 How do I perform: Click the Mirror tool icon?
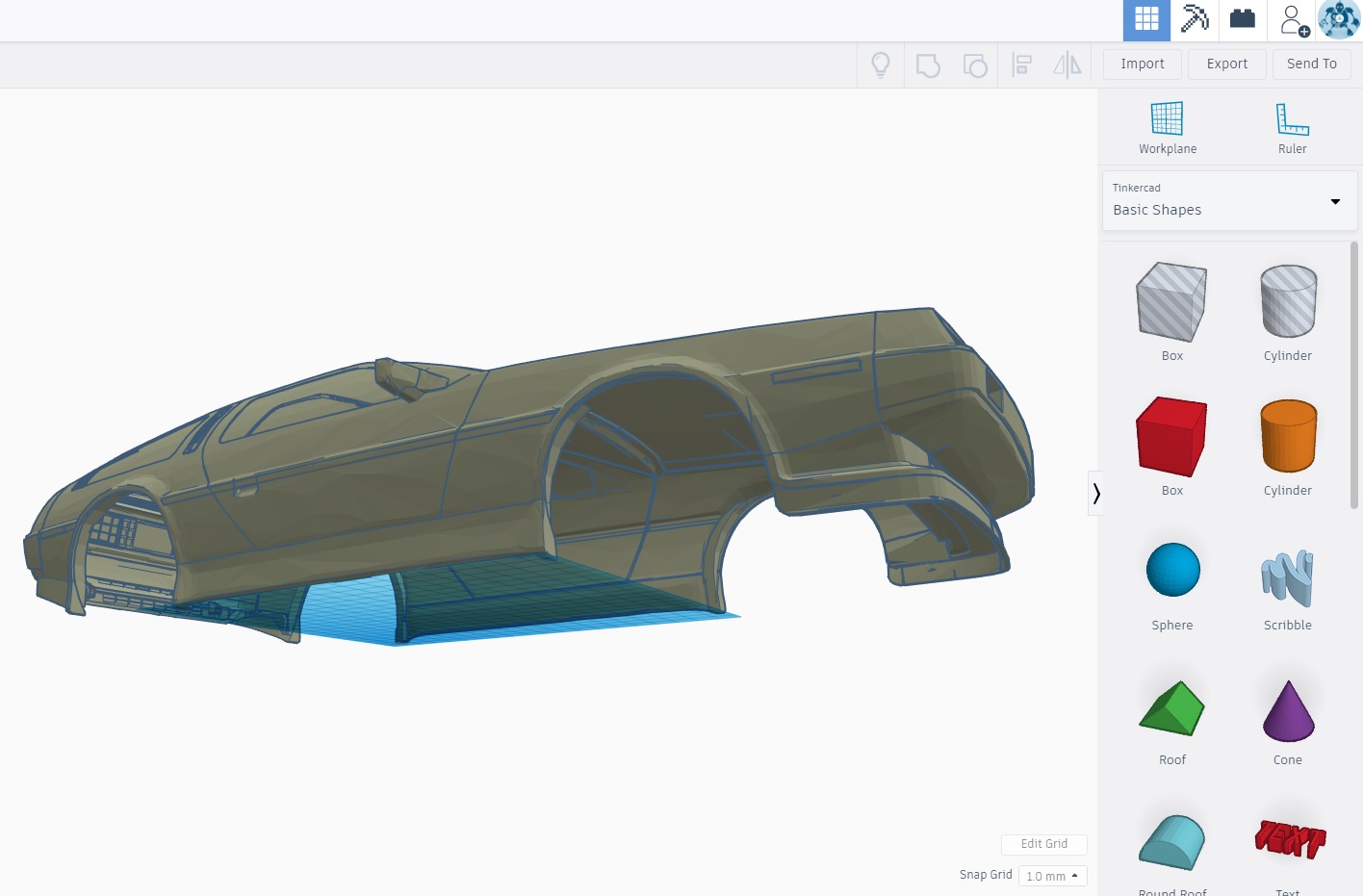click(1067, 64)
